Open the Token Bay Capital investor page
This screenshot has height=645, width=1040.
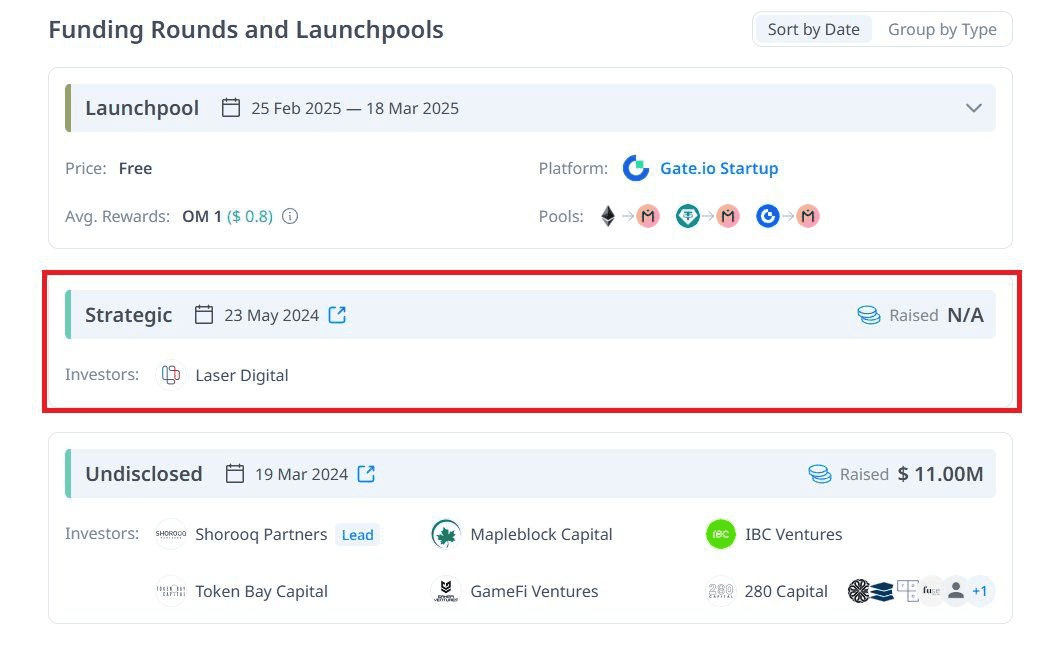pos(261,592)
